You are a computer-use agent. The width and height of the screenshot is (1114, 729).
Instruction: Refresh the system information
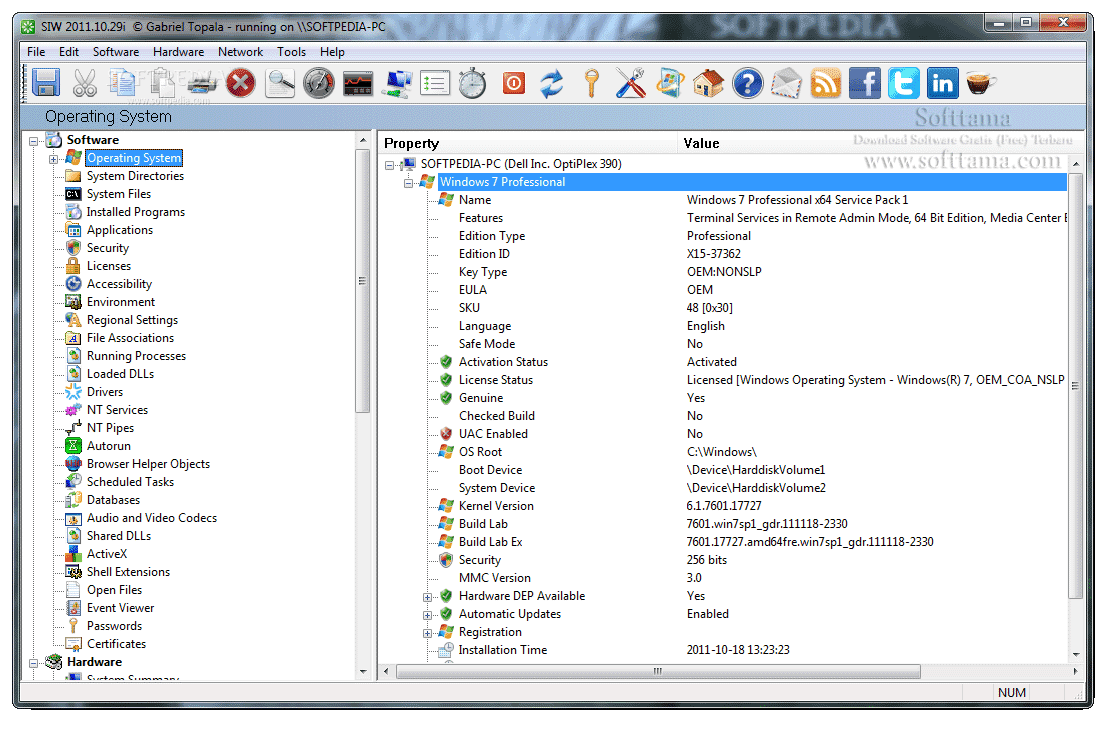551,82
